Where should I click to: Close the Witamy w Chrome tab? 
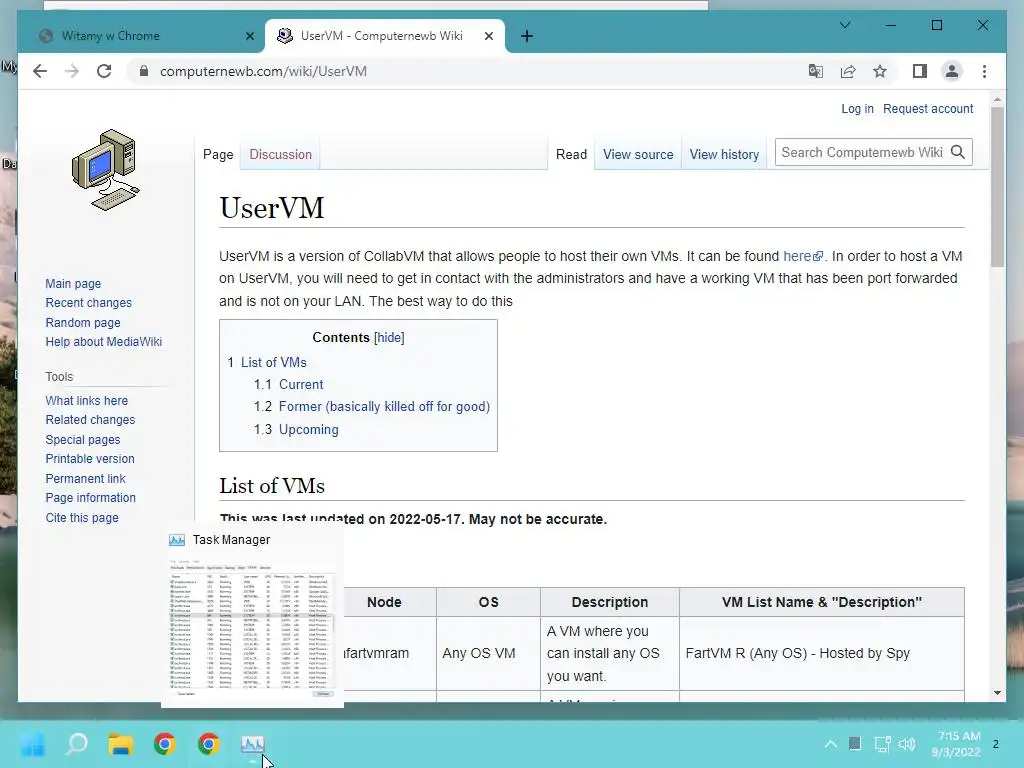[x=249, y=36]
